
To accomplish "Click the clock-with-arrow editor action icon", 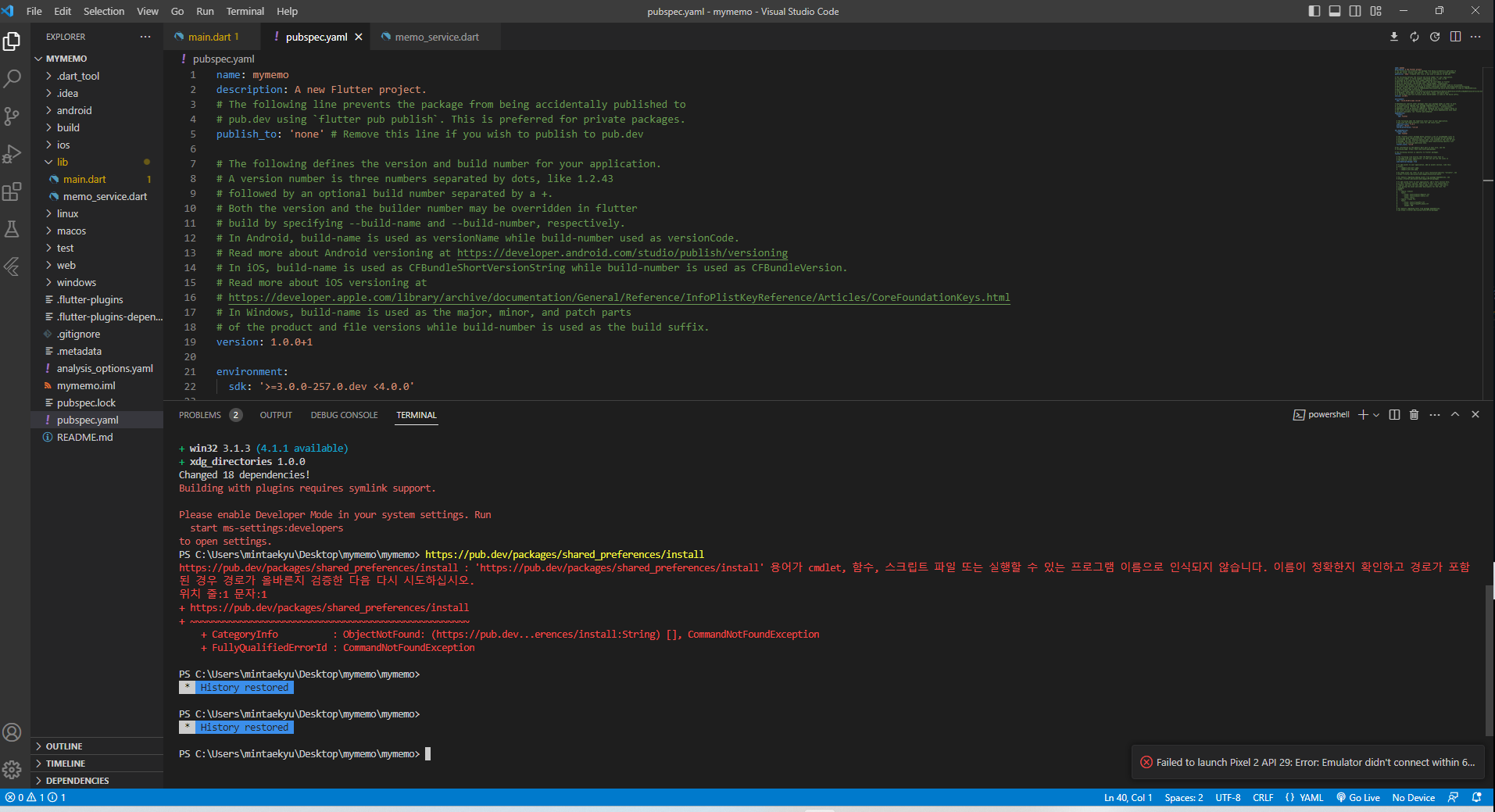I will pos(1435,37).
